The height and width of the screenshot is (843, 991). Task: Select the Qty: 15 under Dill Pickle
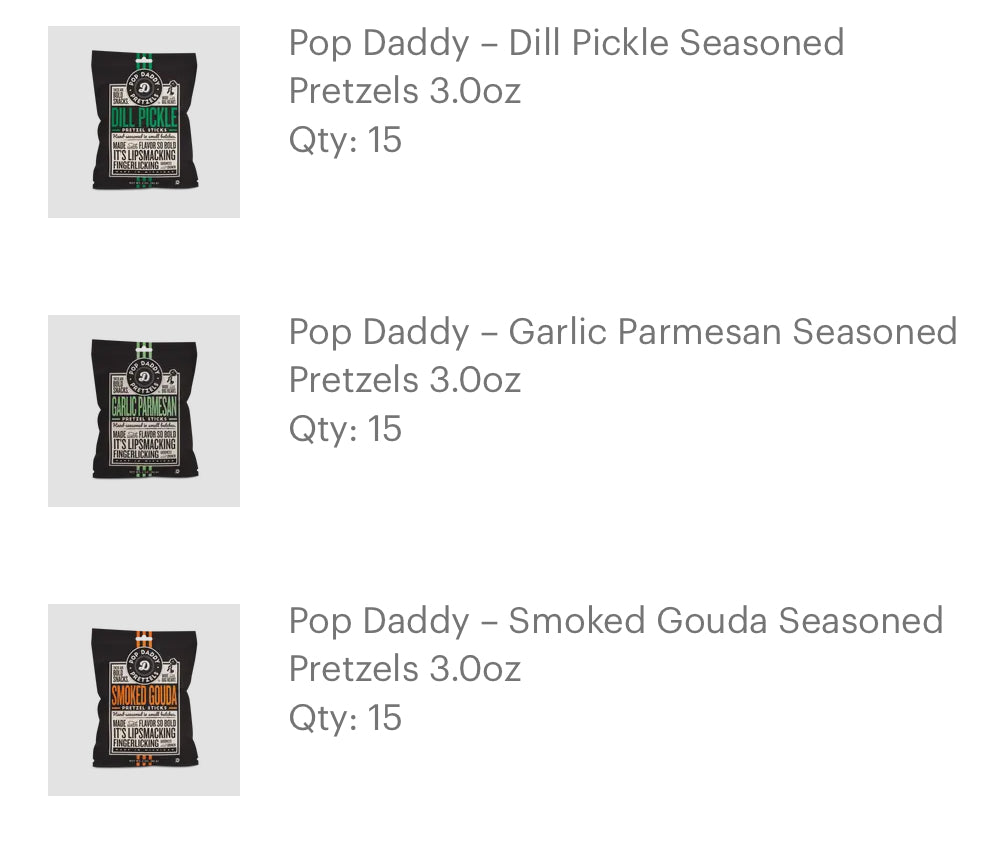click(345, 140)
